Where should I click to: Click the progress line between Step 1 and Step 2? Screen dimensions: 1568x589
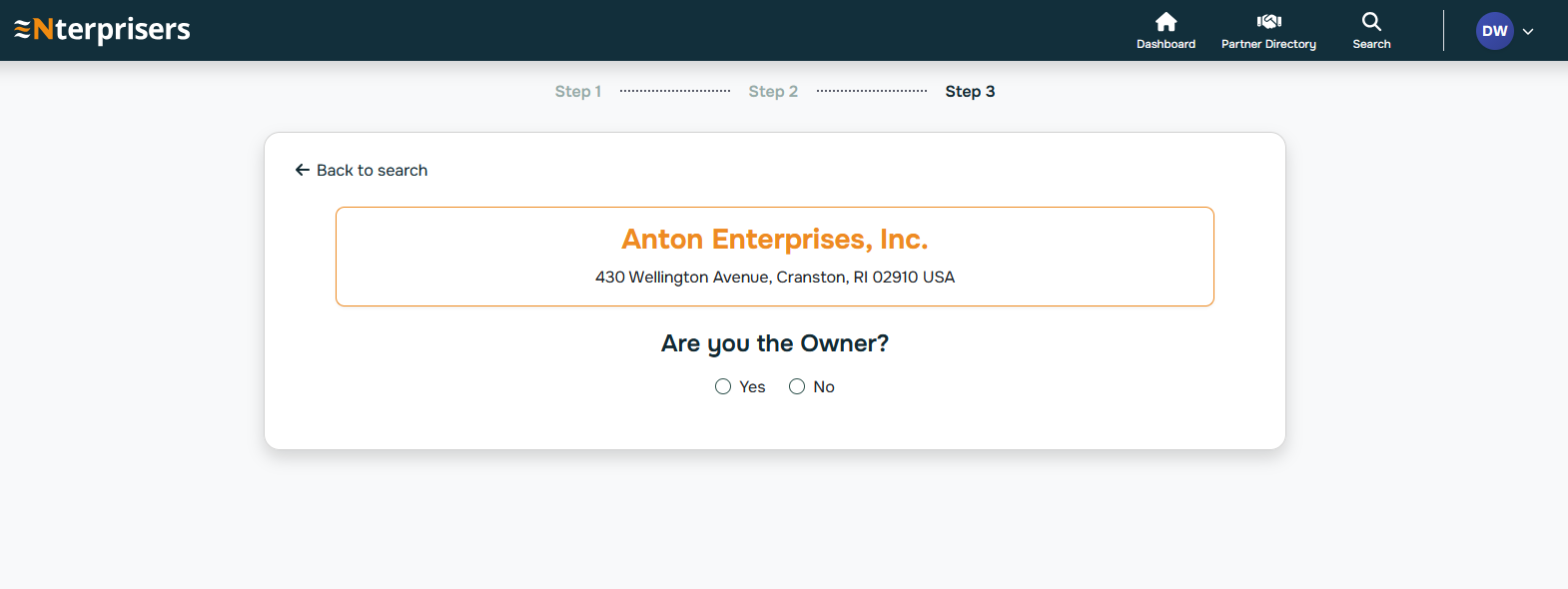674,91
